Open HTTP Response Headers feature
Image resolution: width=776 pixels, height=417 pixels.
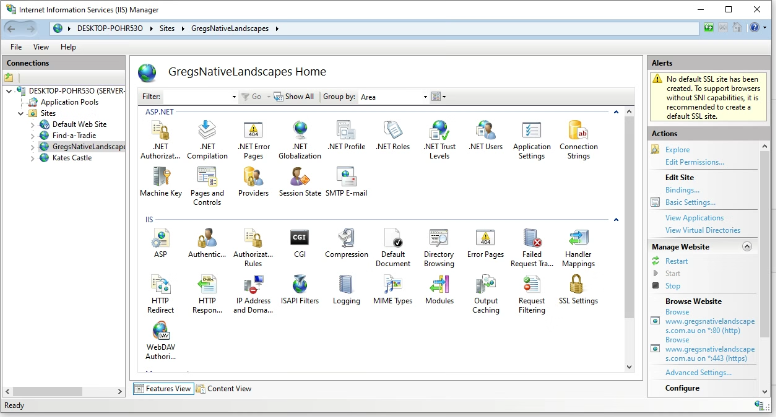(207, 294)
